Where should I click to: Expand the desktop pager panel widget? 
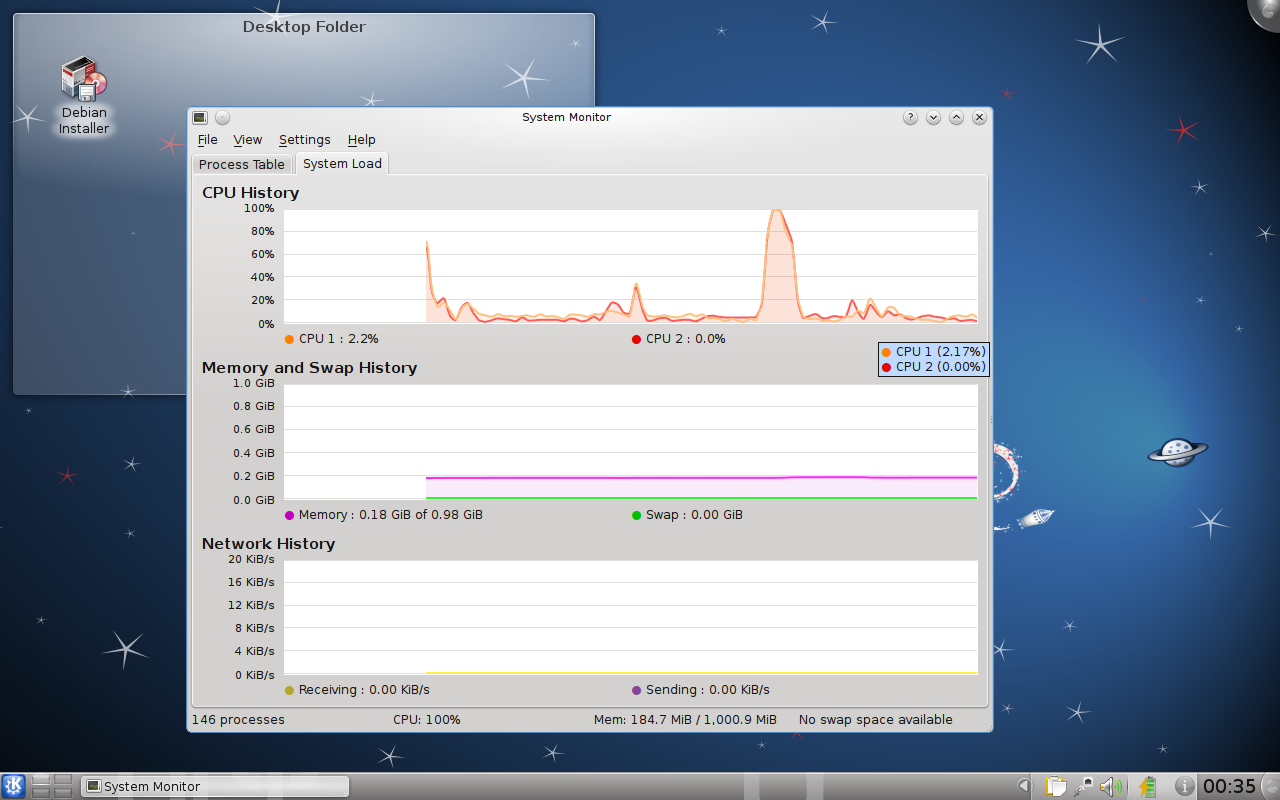[x=53, y=786]
